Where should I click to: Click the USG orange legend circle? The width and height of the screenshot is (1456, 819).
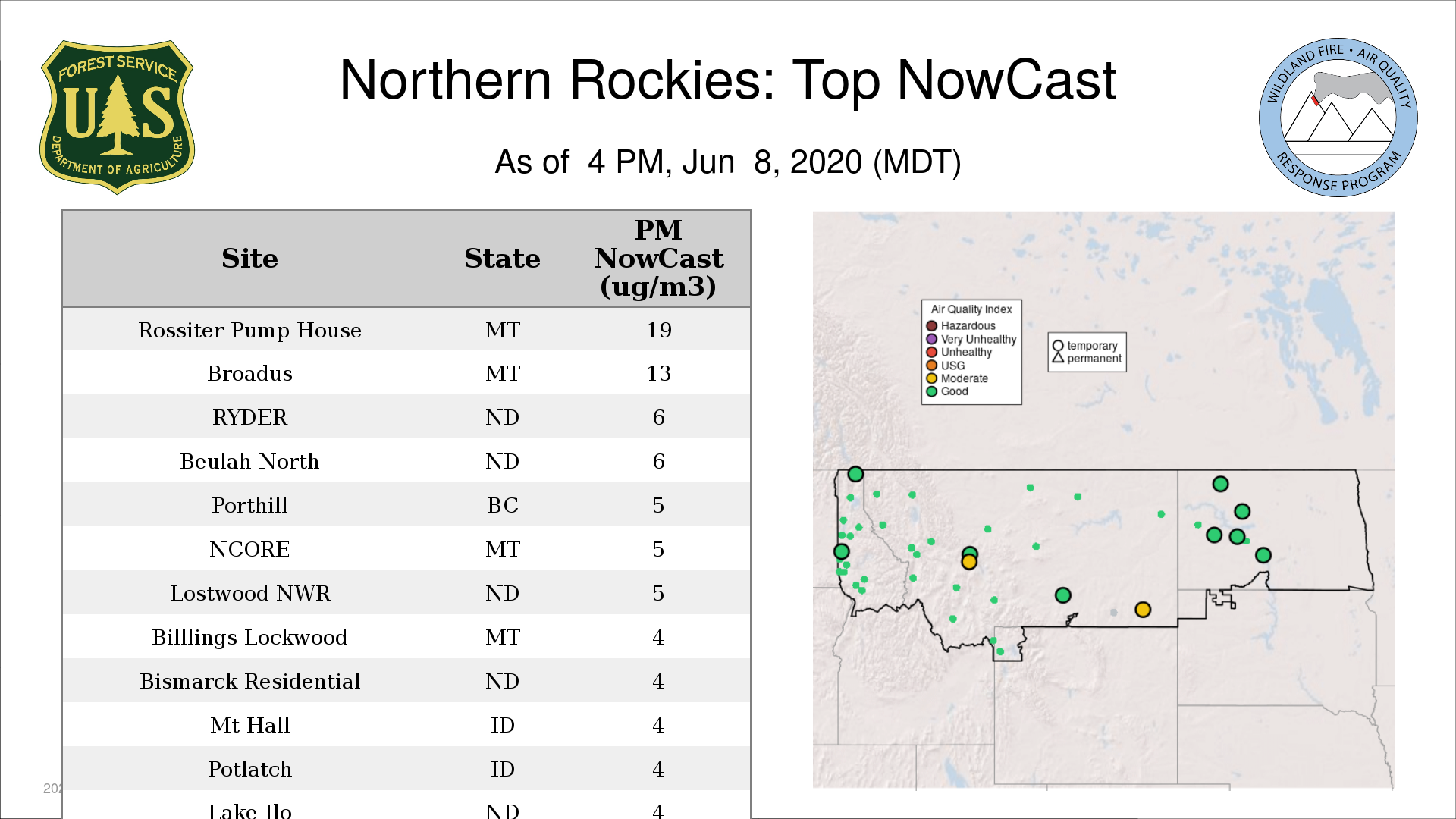931,366
